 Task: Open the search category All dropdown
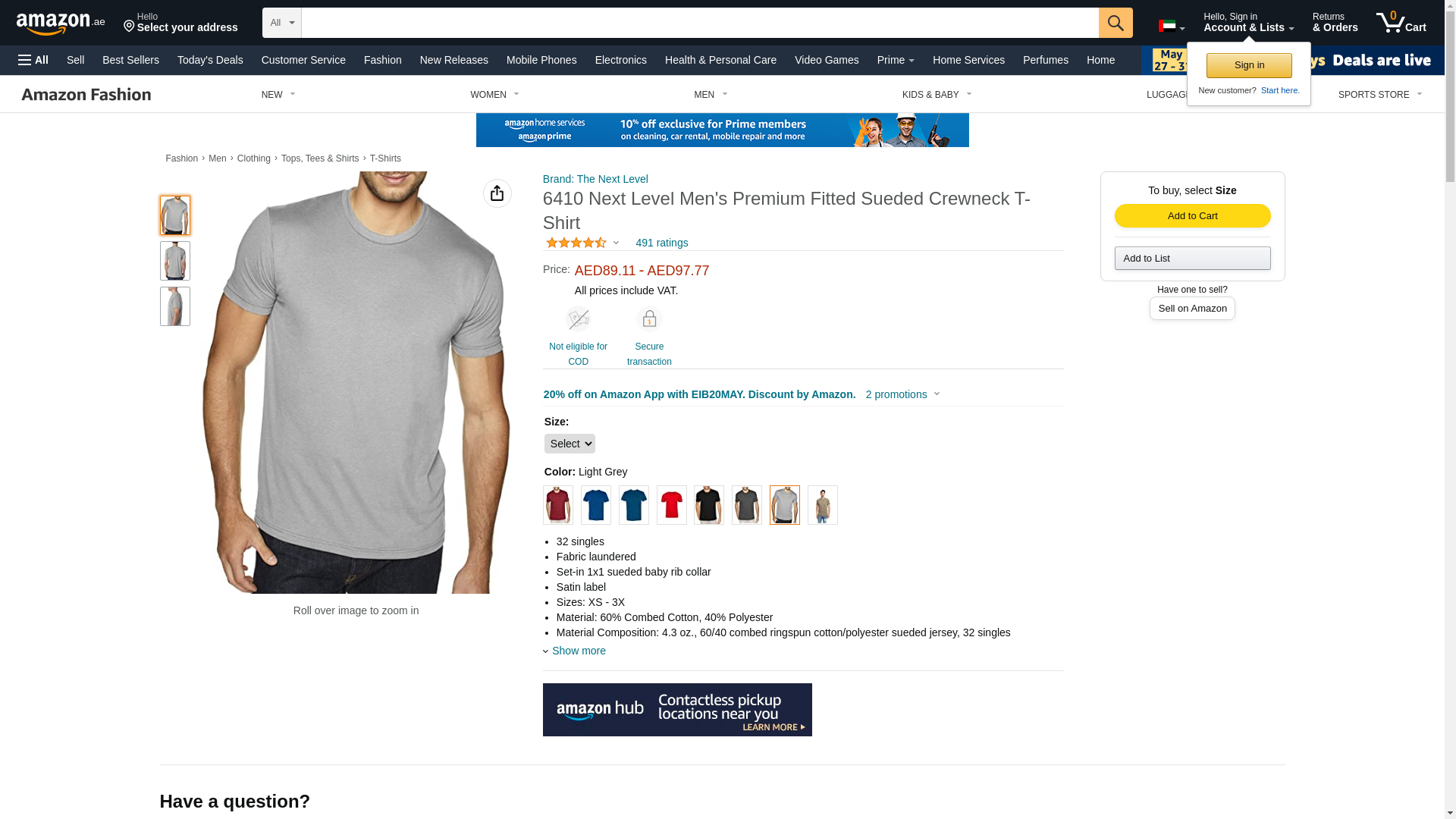click(x=282, y=23)
